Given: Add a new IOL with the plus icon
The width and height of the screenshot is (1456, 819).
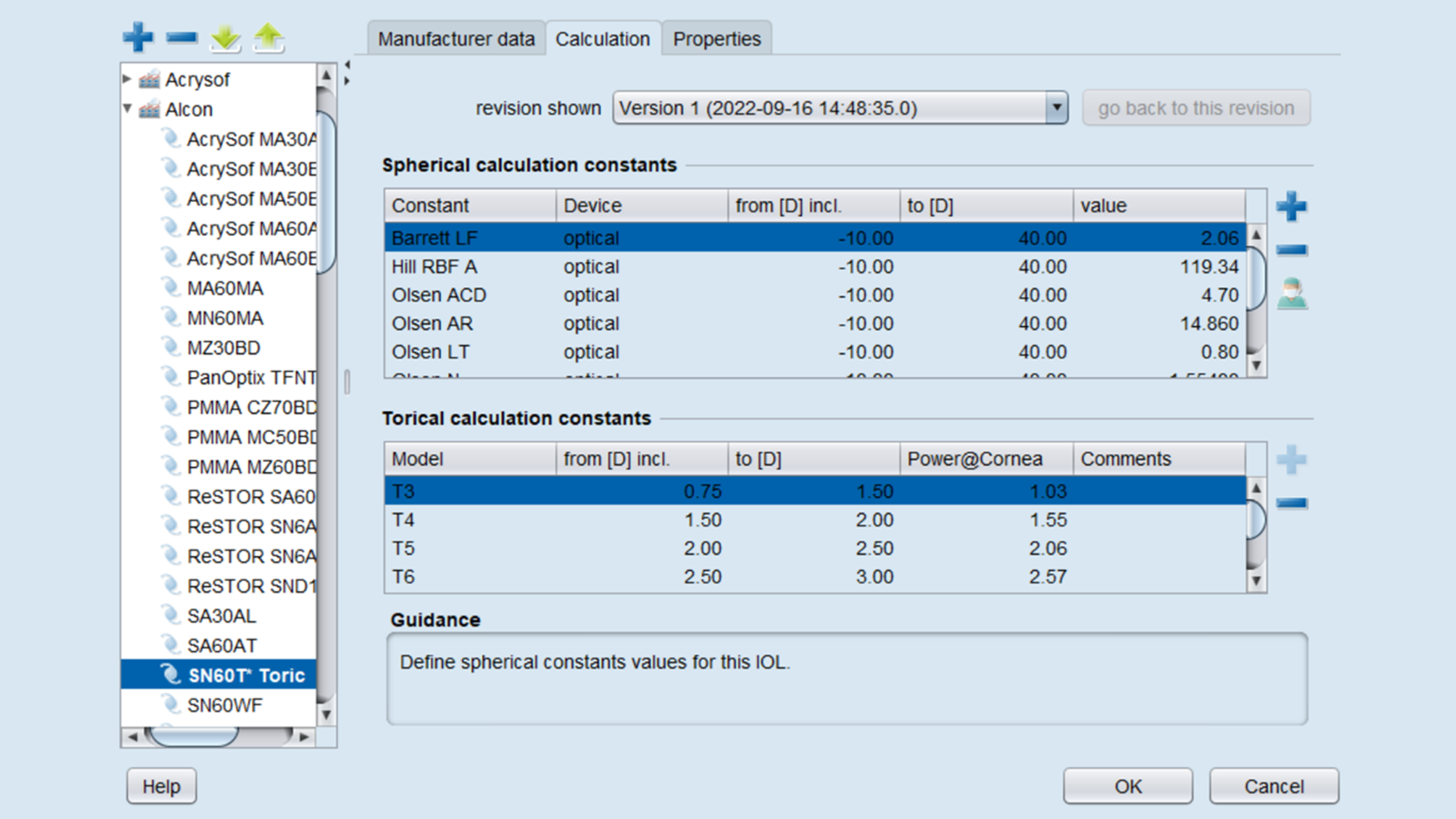Looking at the screenshot, I should (x=139, y=37).
